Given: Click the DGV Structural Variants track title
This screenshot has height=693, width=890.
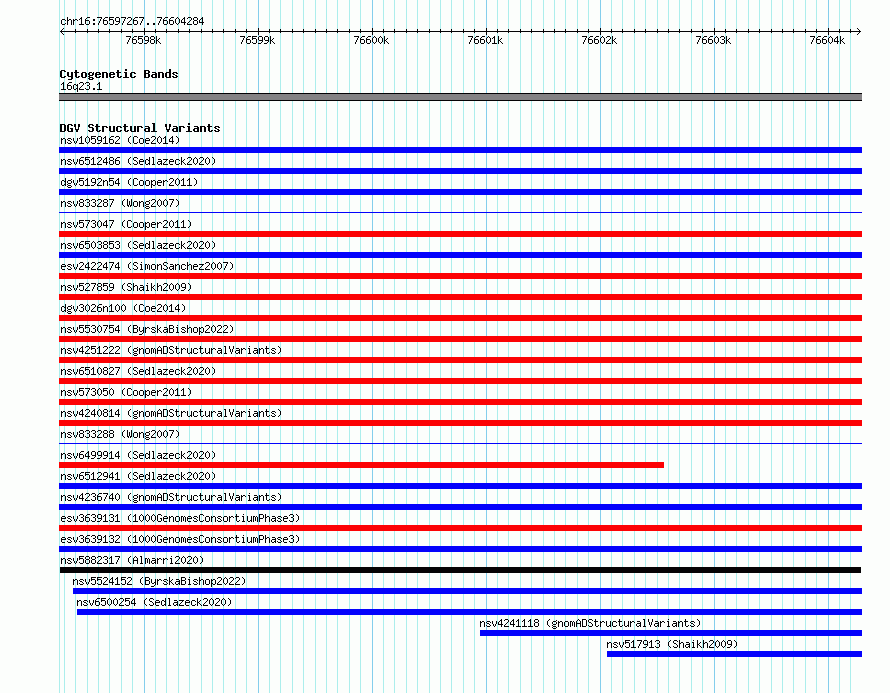Looking at the screenshot, I should (140, 128).
